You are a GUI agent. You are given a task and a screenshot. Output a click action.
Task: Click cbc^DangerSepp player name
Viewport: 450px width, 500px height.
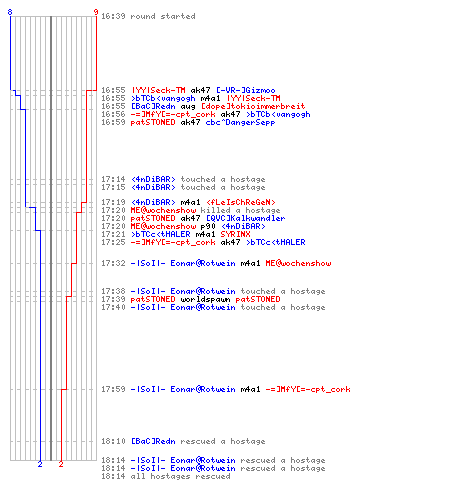(x=240, y=122)
